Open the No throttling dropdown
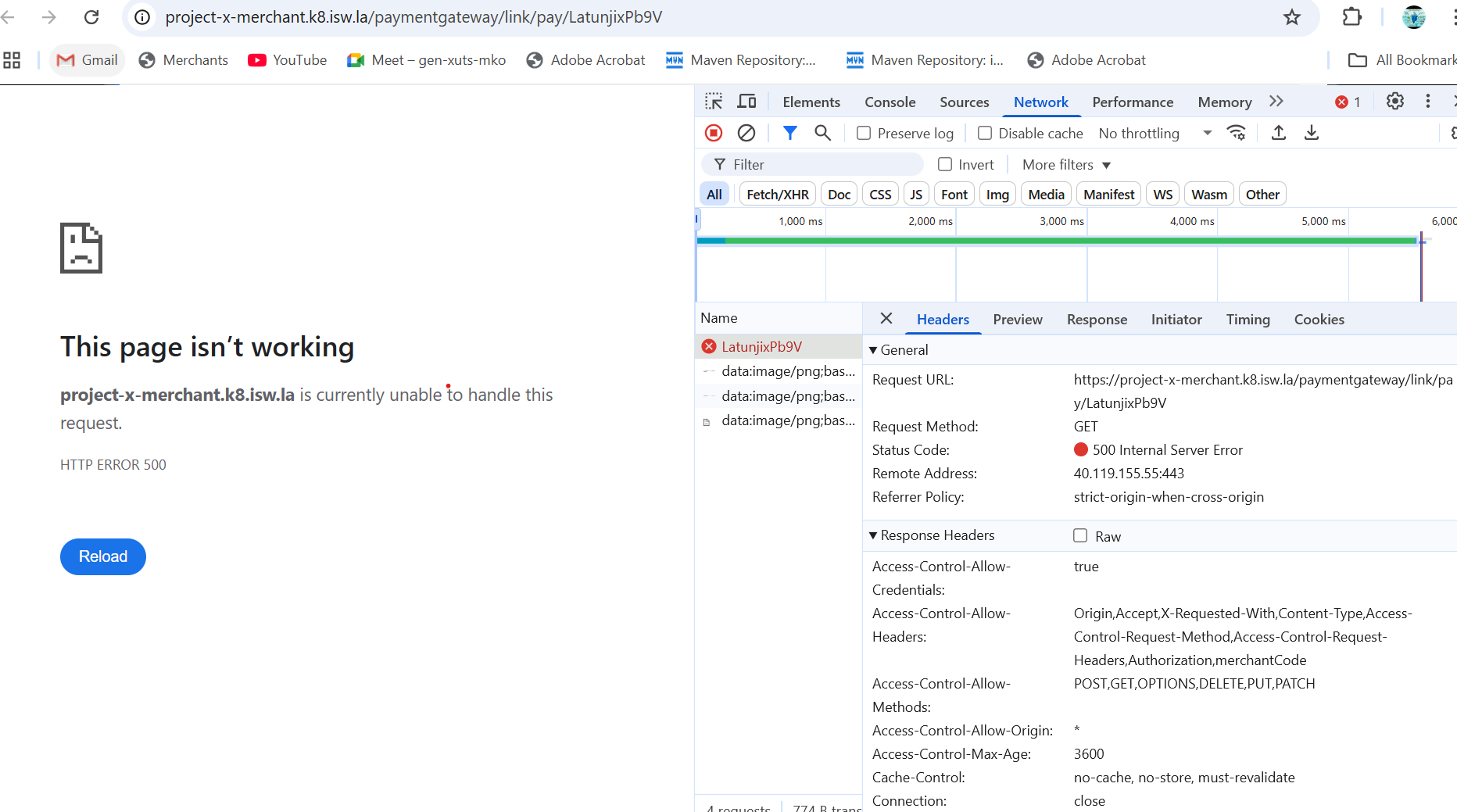This screenshot has height=812, width=1457. point(1155,134)
